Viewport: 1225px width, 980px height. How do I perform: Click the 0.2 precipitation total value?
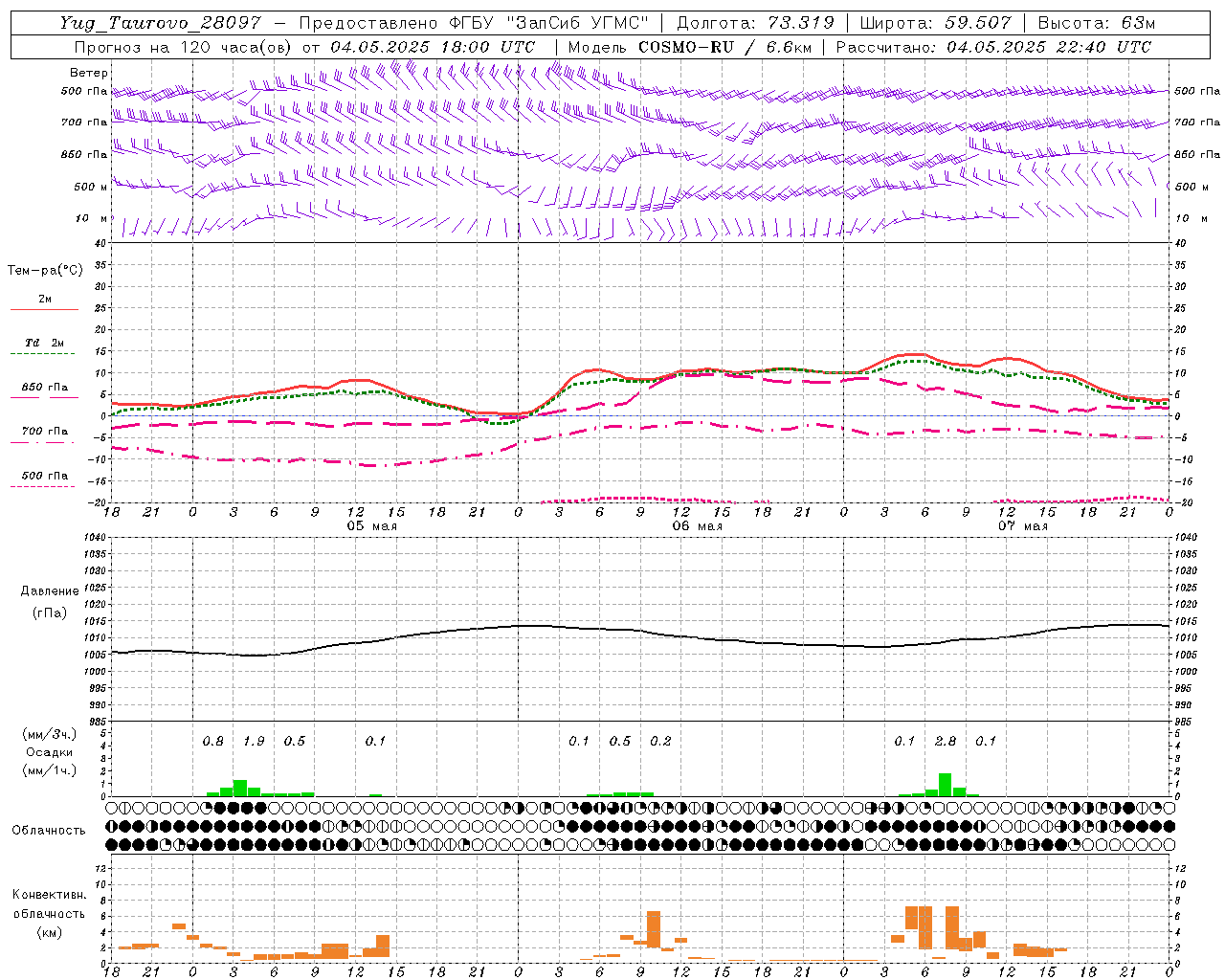click(661, 742)
